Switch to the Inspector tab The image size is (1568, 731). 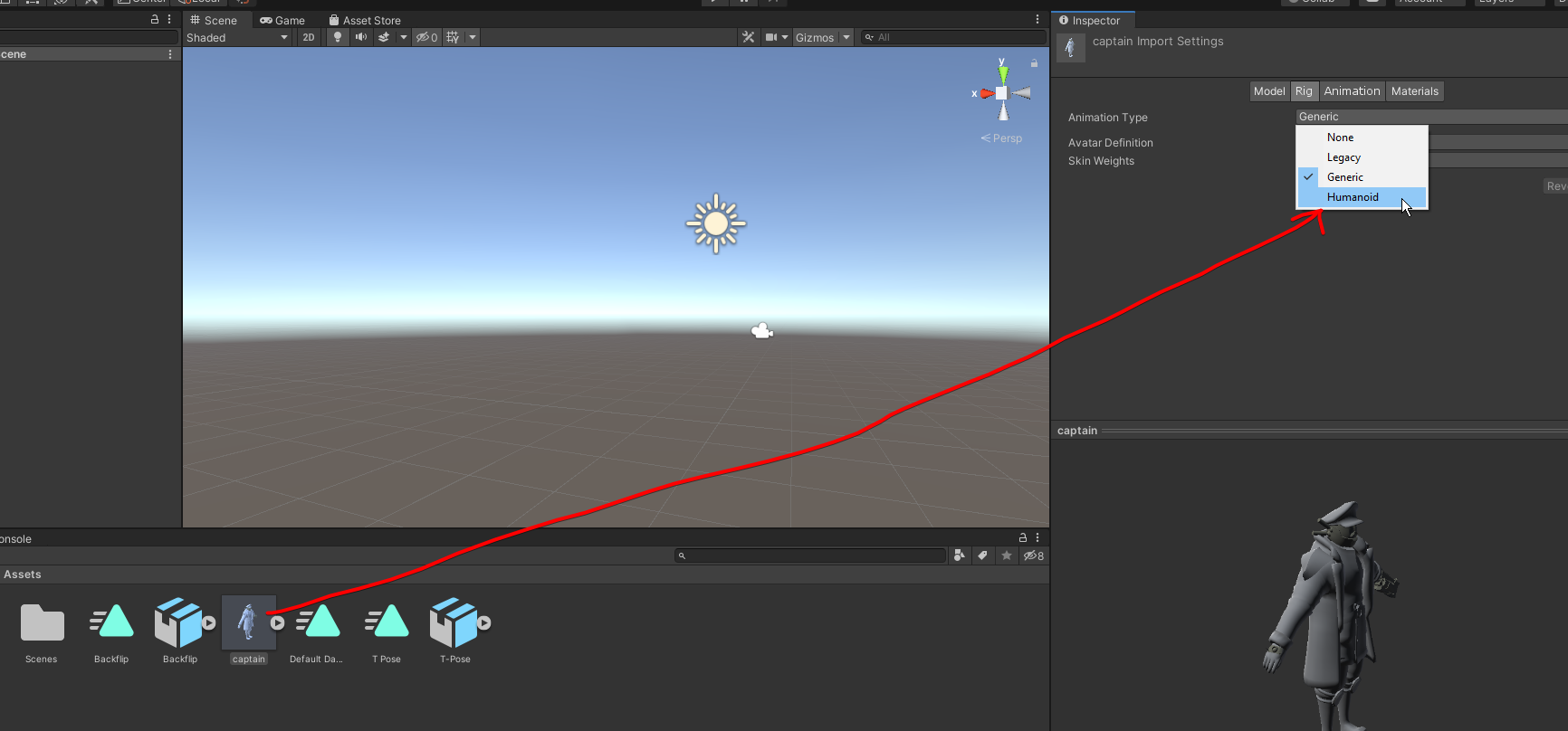[1090, 20]
